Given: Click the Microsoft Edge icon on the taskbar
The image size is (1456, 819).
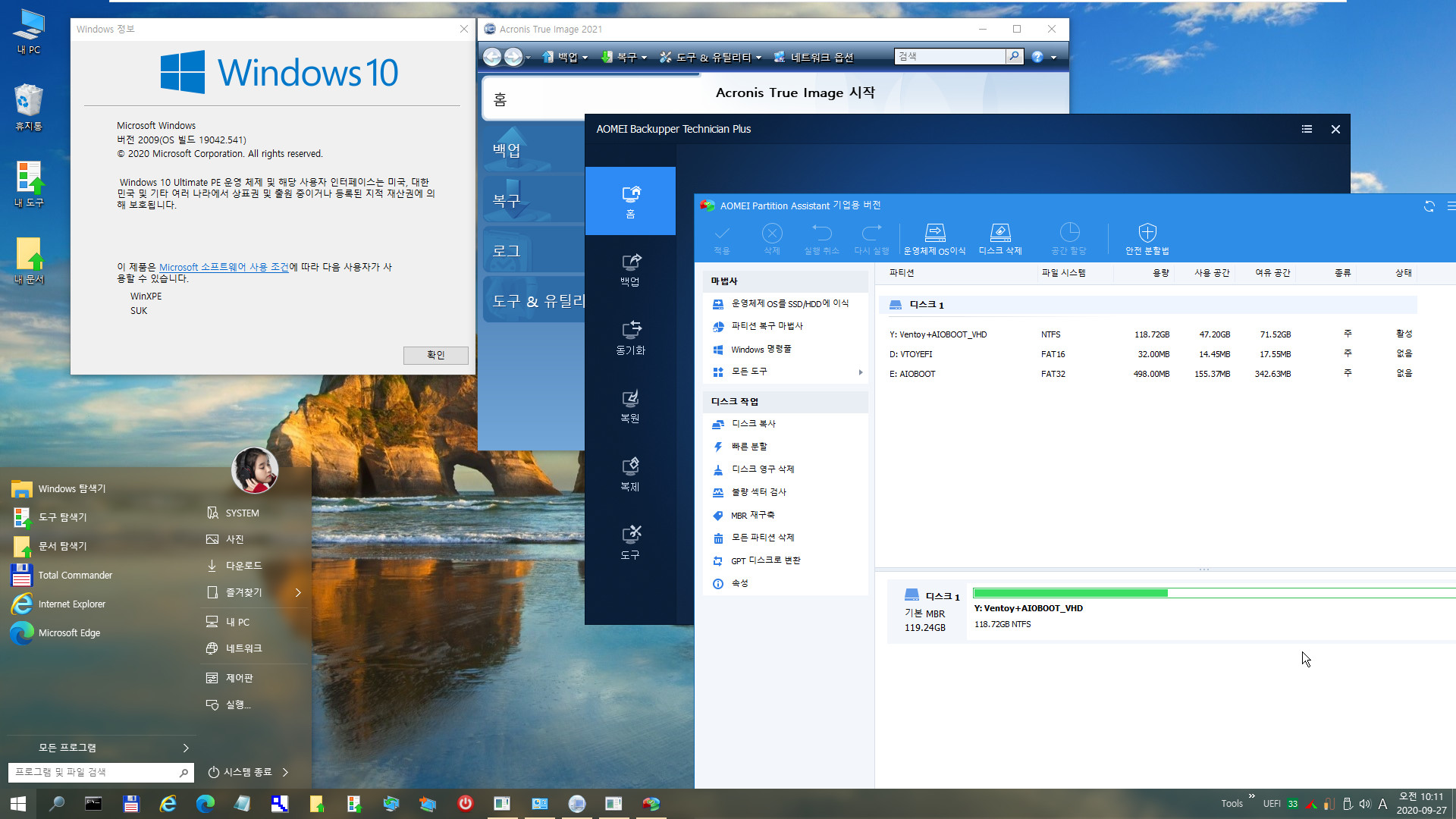Looking at the screenshot, I should pyautogui.click(x=205, y=804).
